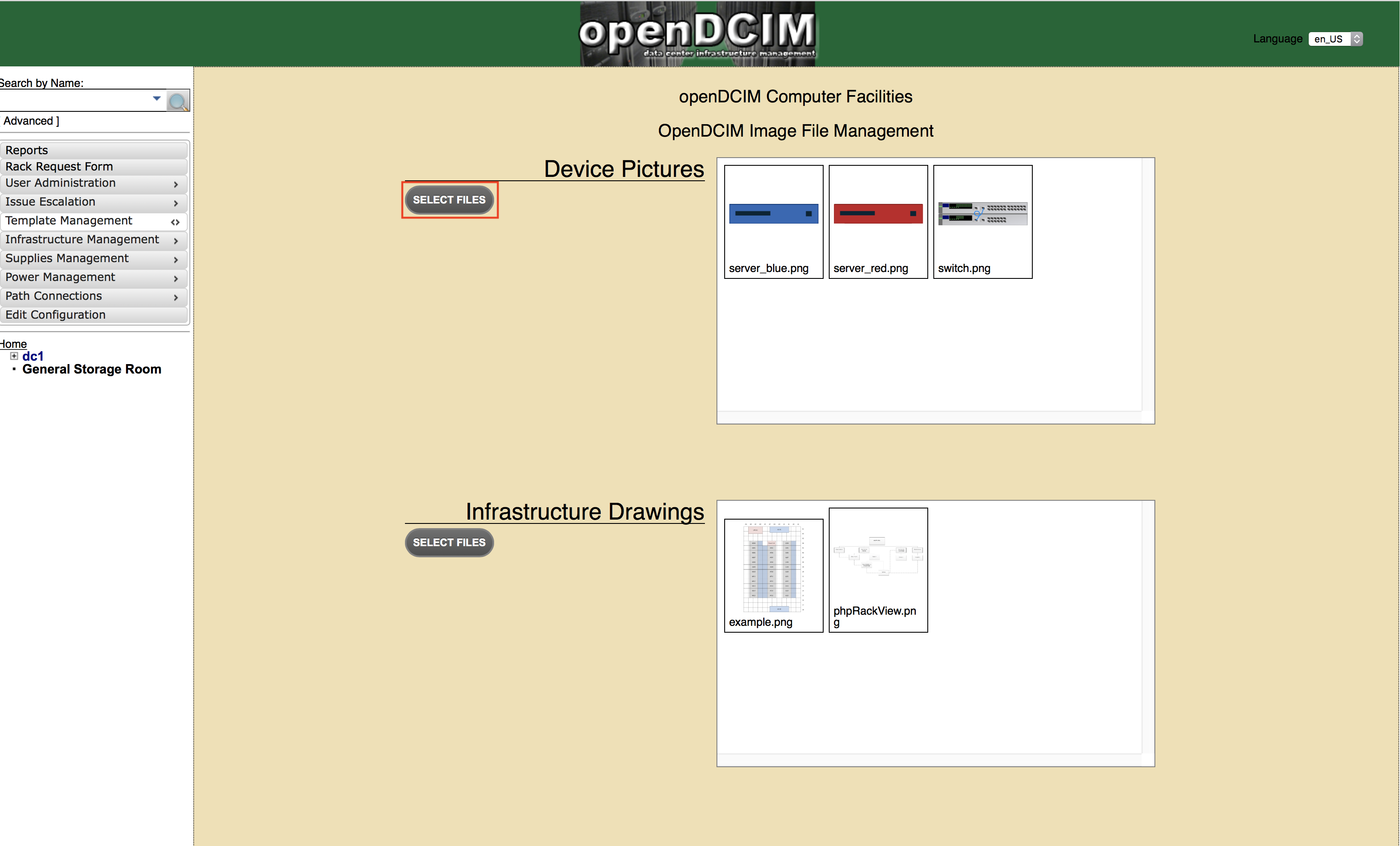Expand the dc1 tree node
Viewport: 1400px width, 846px height.
point(14,356)
